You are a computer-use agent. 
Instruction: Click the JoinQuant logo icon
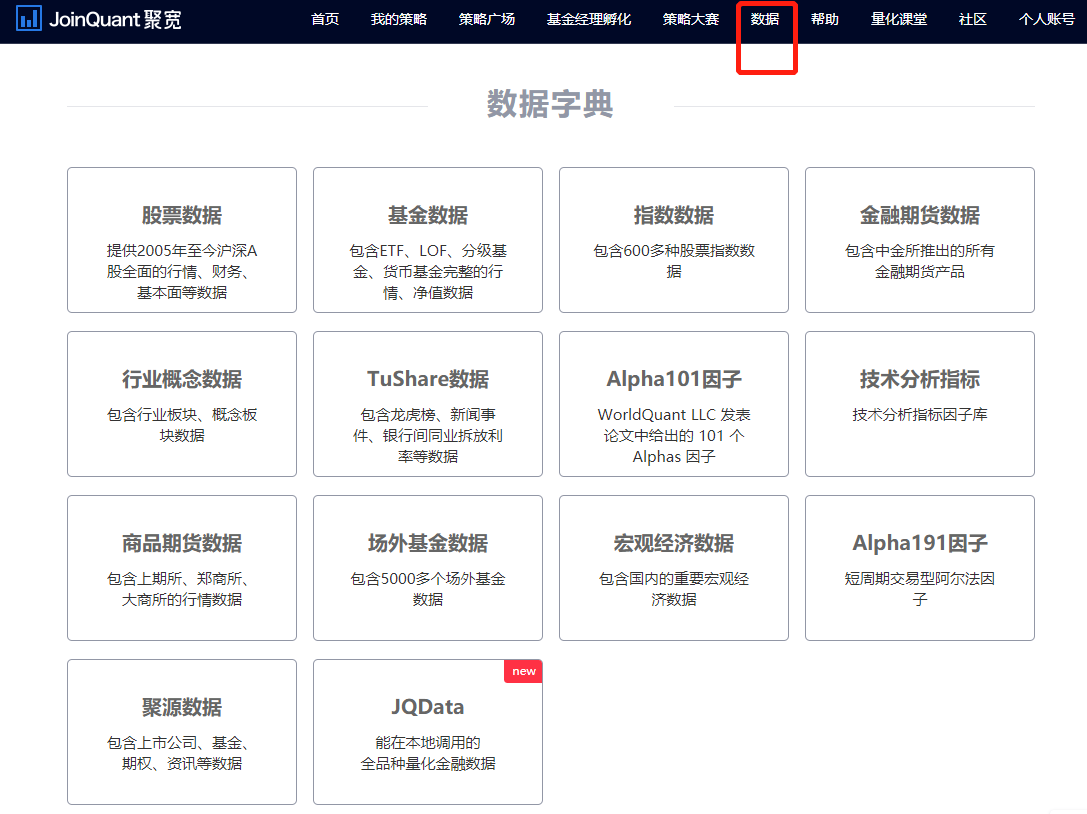[x=29, y=19]
